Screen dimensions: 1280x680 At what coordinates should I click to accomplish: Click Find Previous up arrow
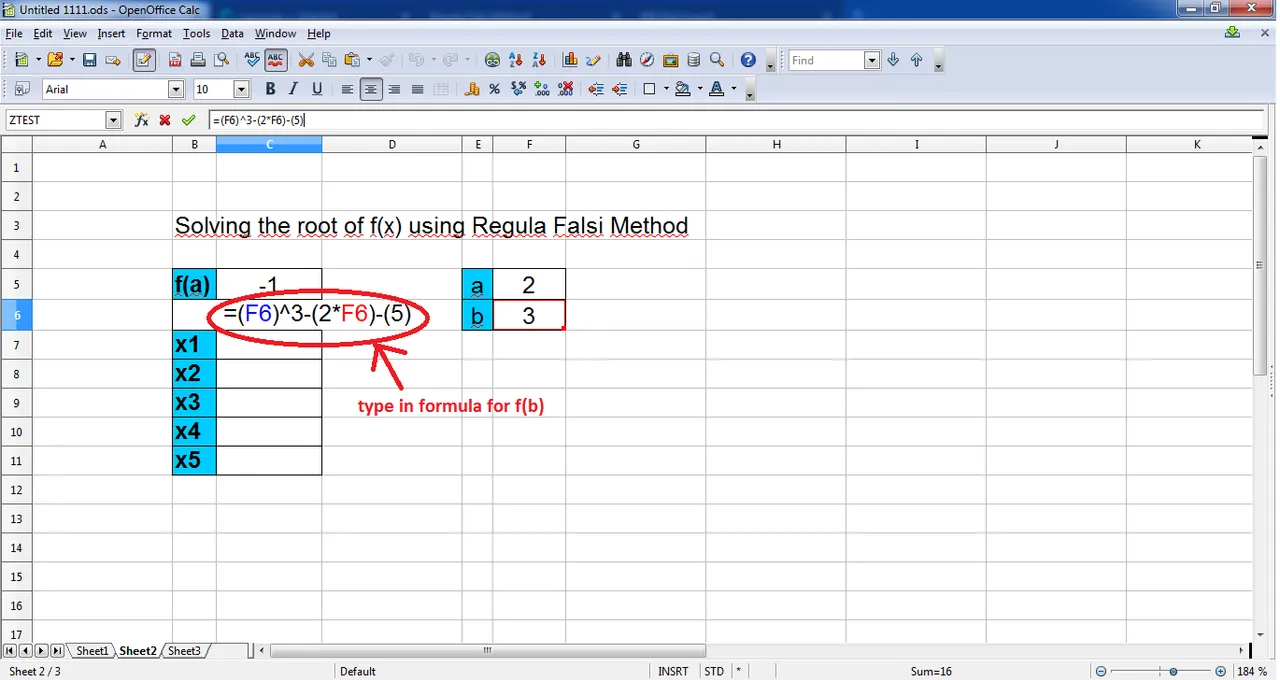point(916,60)
